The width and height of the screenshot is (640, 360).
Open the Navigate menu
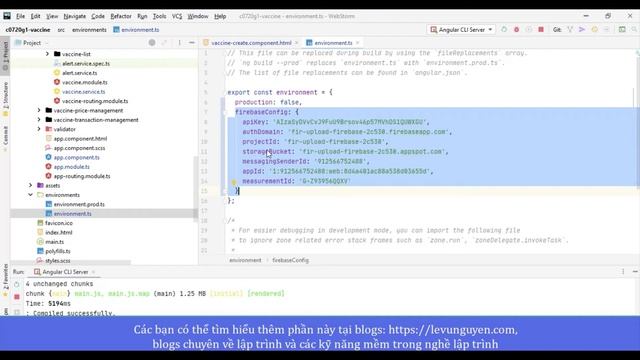[75, 16]
